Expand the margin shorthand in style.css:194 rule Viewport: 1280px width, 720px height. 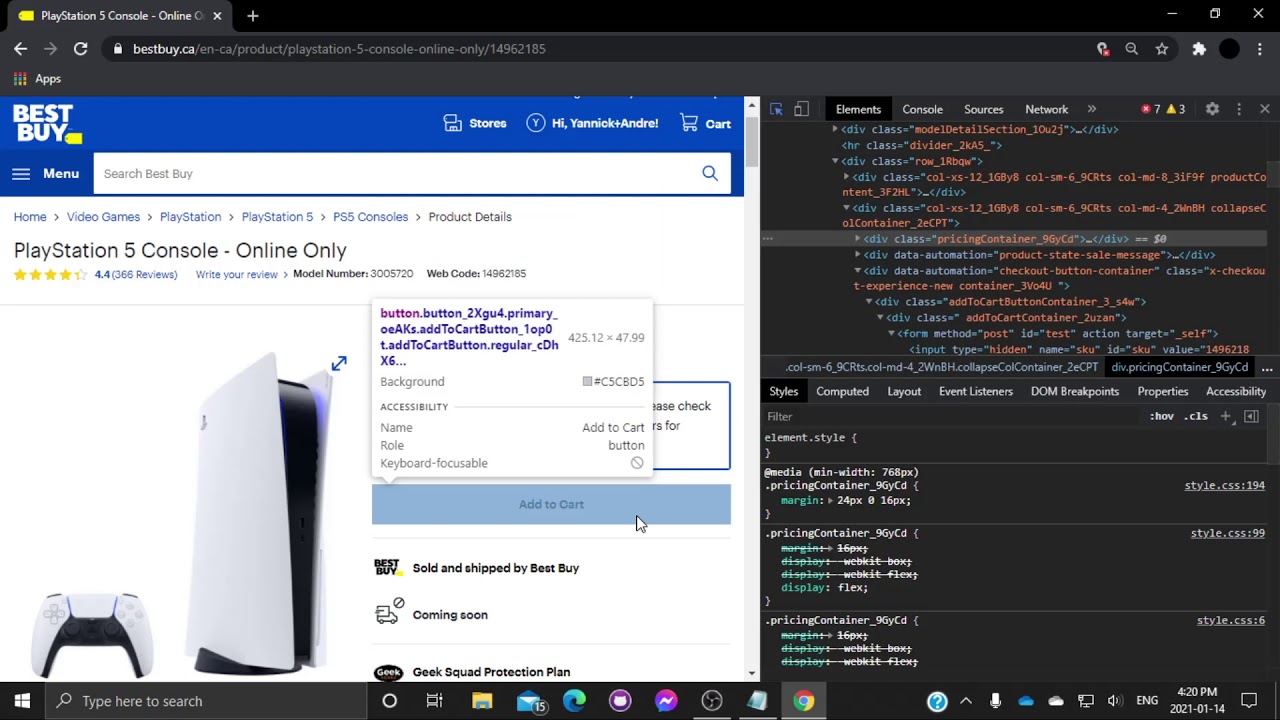830,500
